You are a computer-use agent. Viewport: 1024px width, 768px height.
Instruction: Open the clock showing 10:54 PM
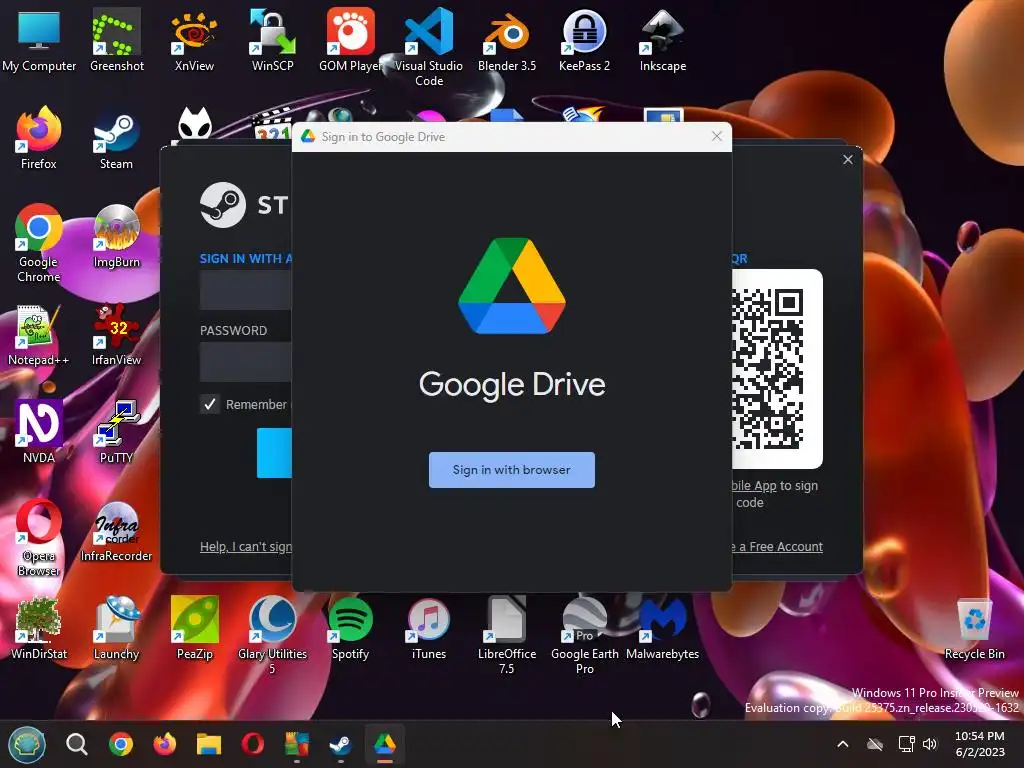[980, 744]
